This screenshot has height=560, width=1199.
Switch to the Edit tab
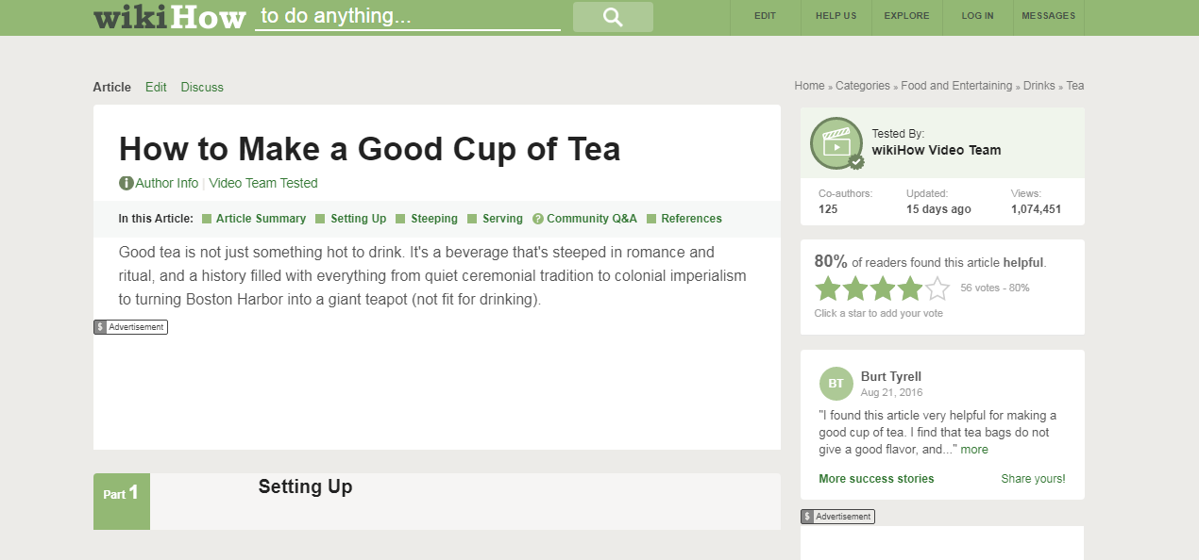click(x=156, y=87)
